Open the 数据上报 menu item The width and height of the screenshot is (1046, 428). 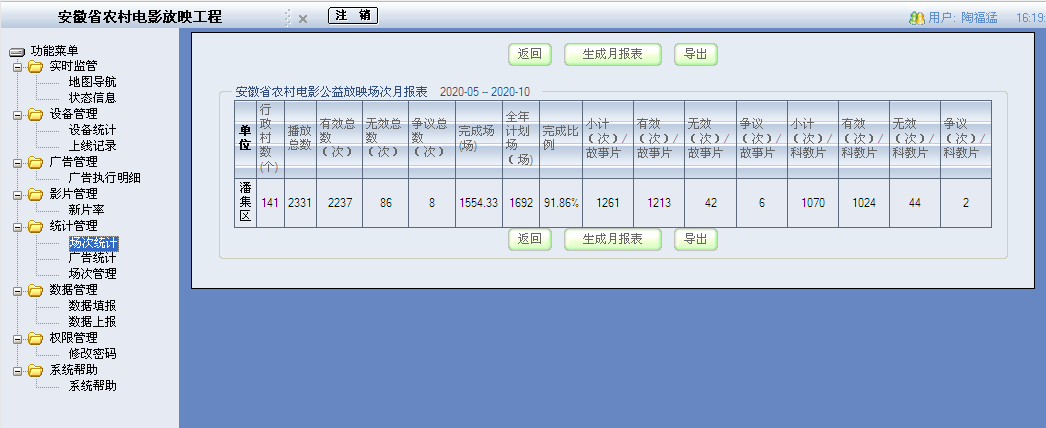click(92, 322)
